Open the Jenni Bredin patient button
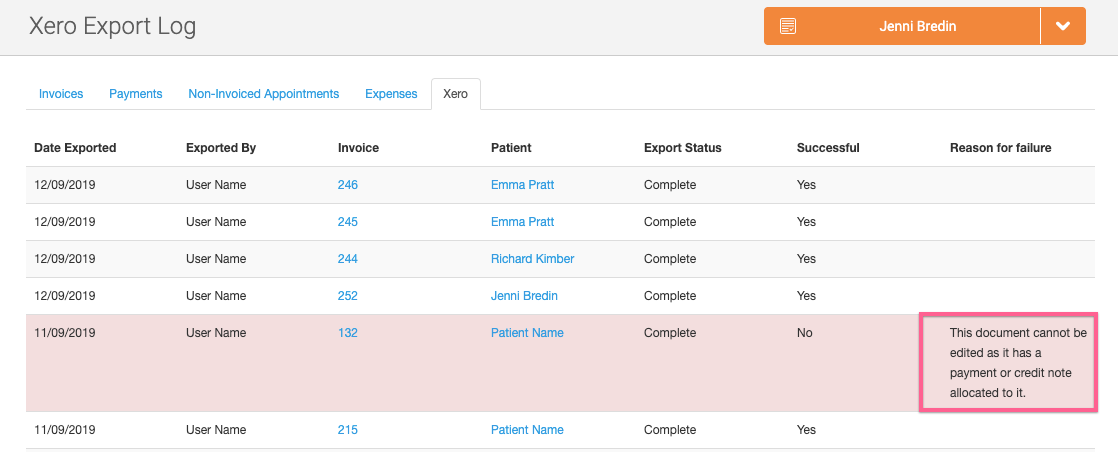 (x=917, y=27)
